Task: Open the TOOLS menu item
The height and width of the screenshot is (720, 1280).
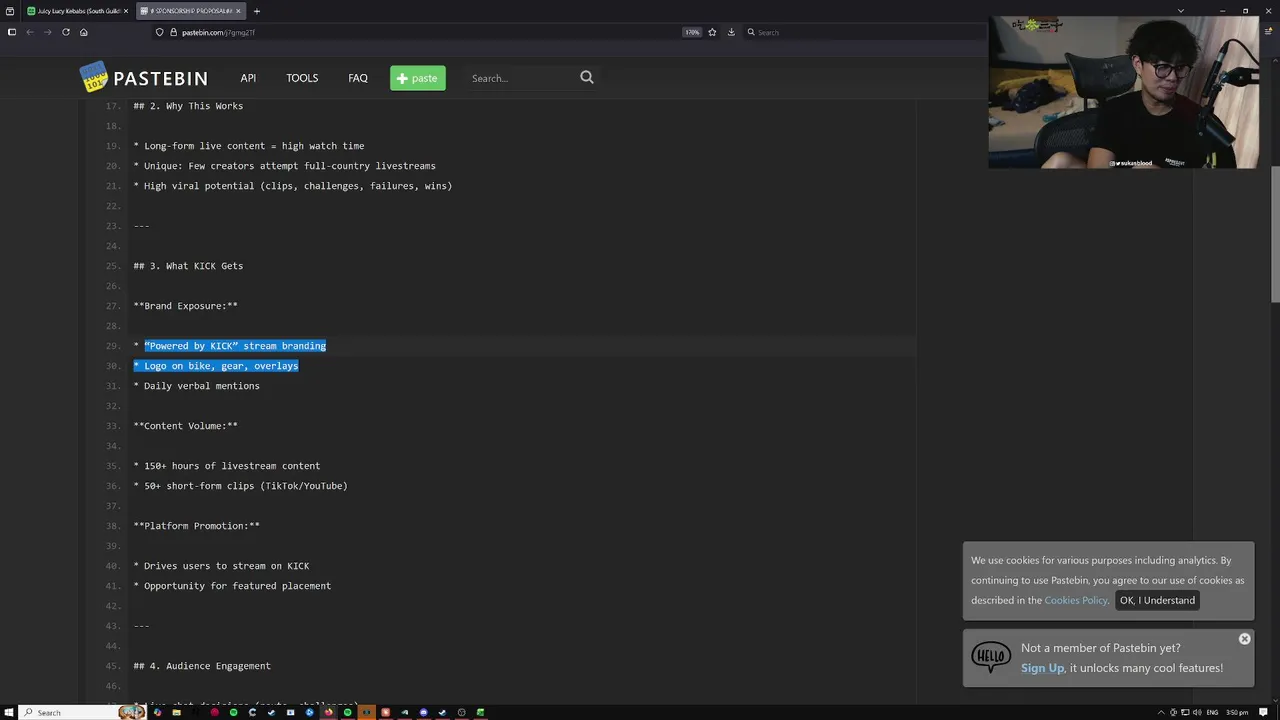Action: coord(302,78)
